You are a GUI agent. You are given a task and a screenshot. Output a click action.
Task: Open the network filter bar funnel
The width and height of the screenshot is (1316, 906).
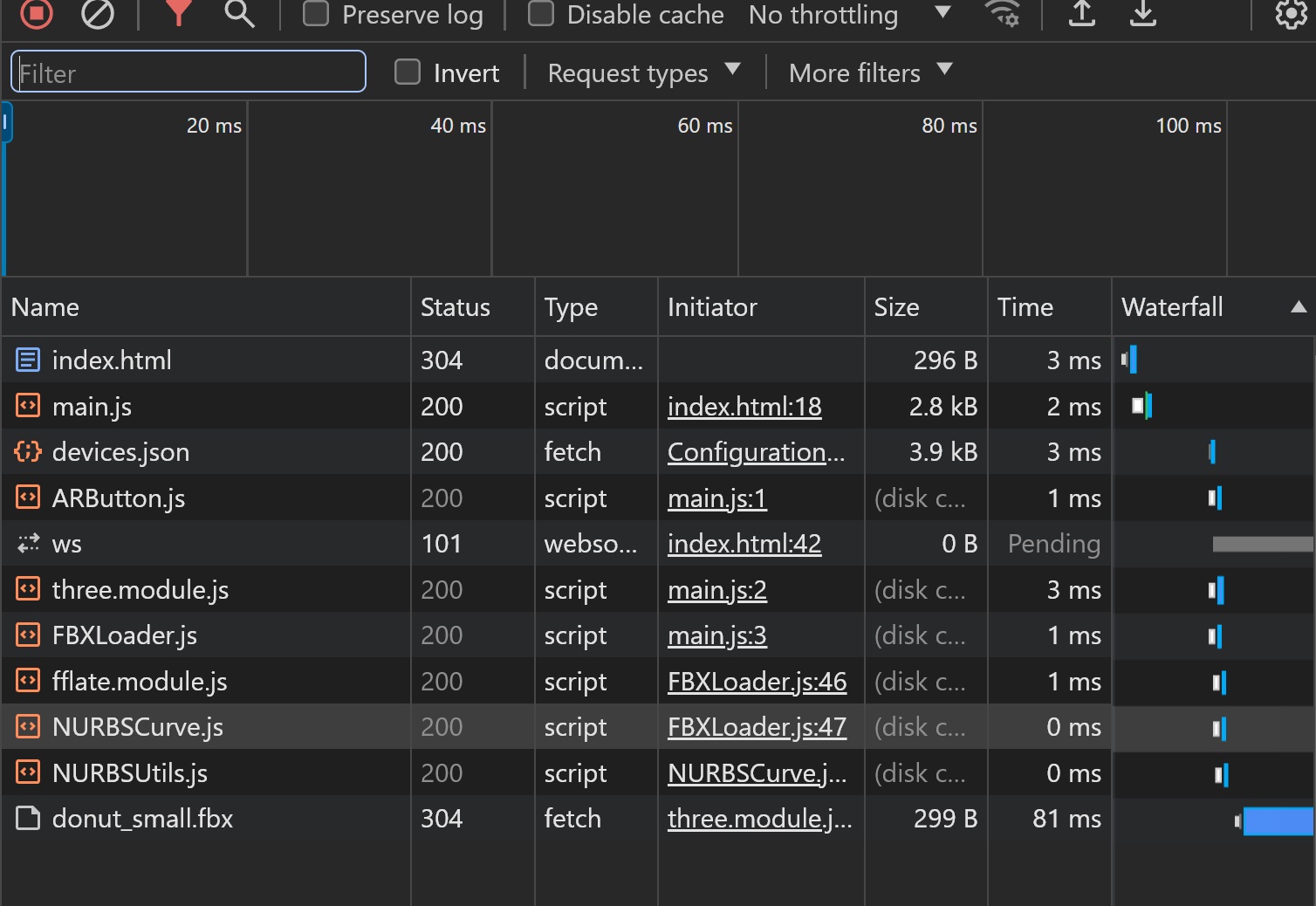click(x=178, y=14)
